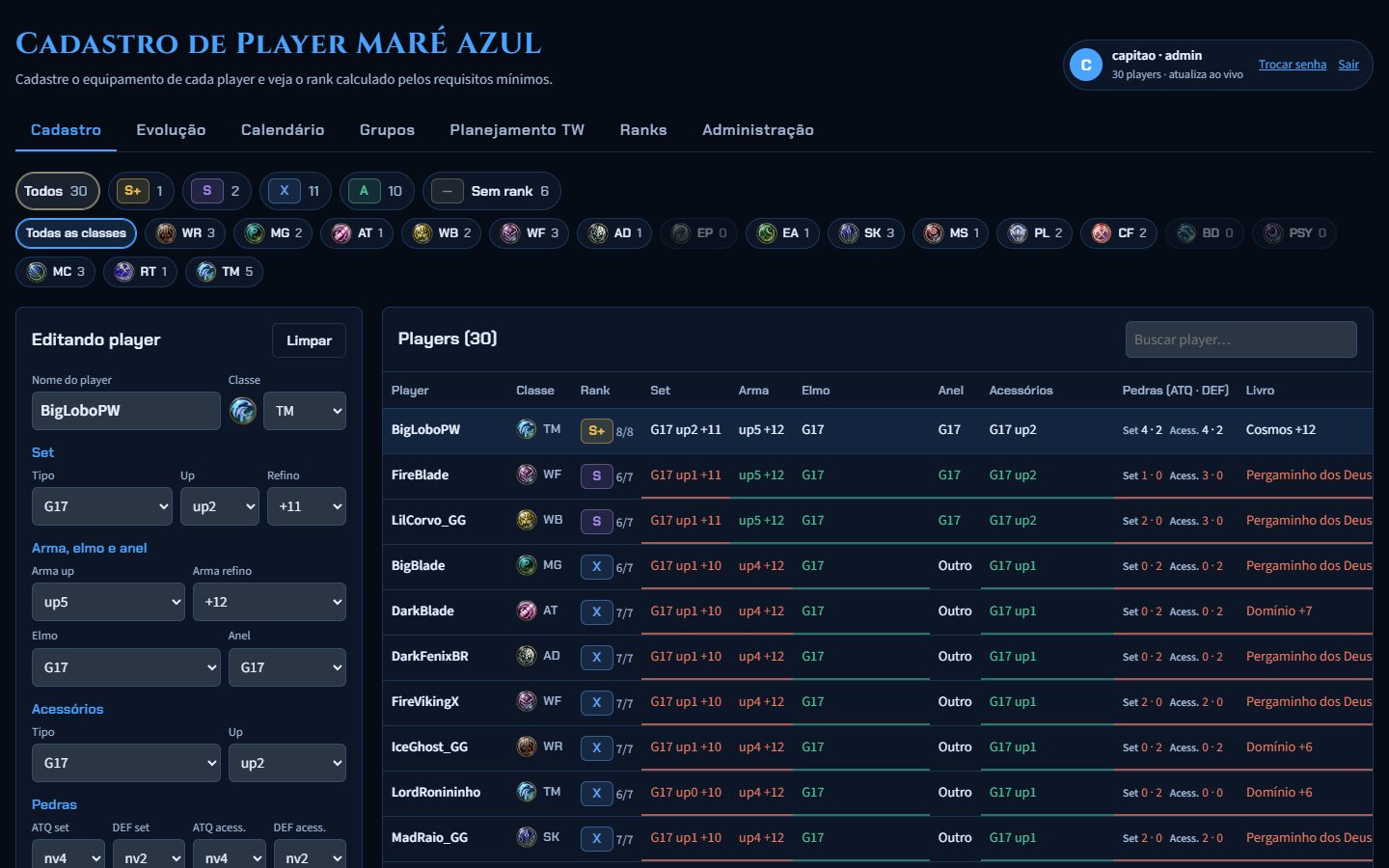
Task: Toggle the X rank filter chip
Action: point(295,191)
